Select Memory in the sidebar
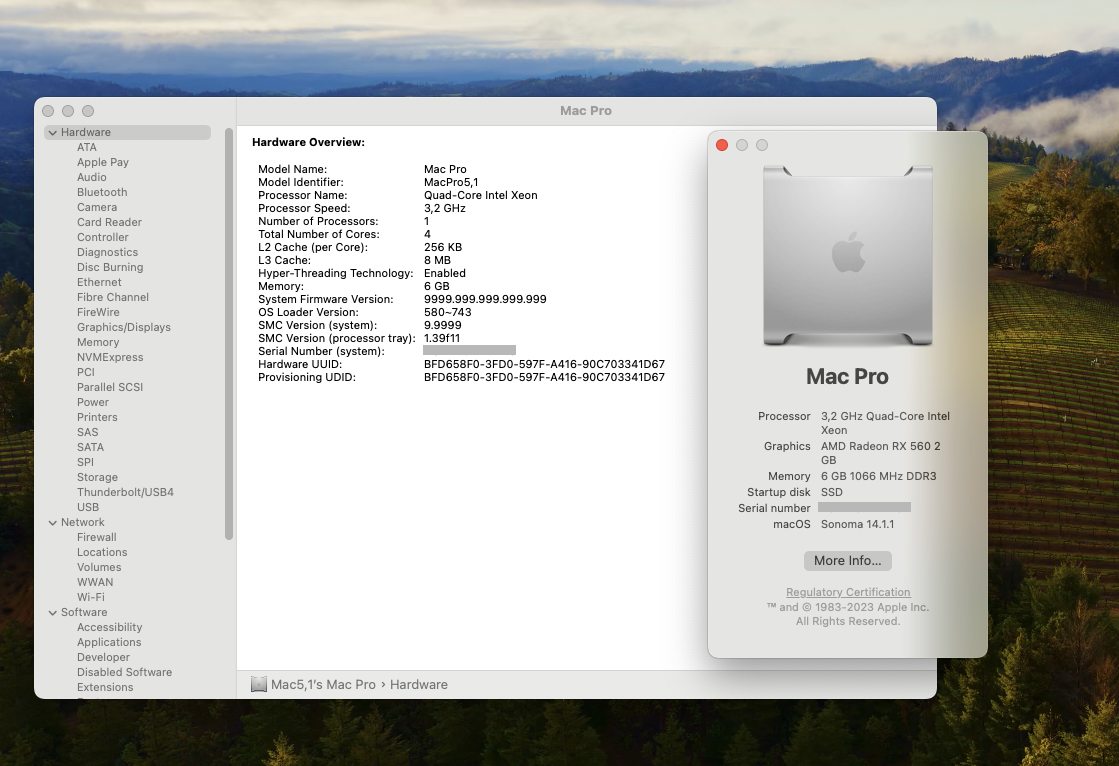Image resolution: width=1119 pixels, height=766 pixels. tap(98, 342)
